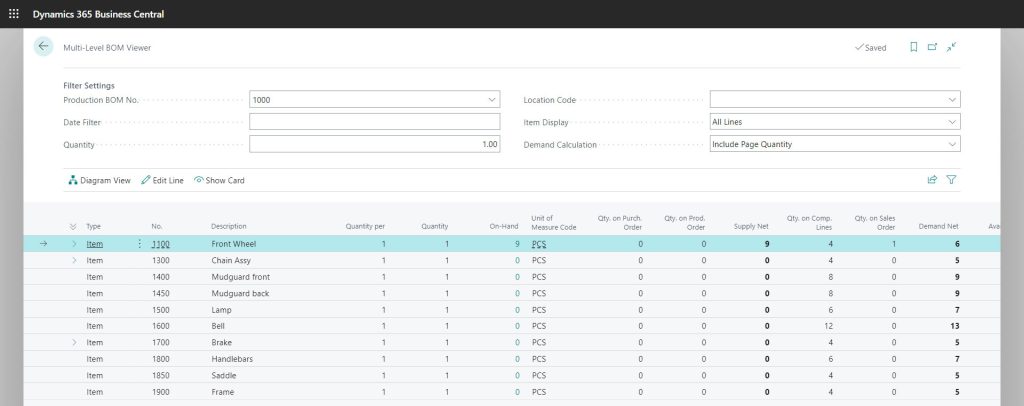This screenshot has width=1024, height=406.
Task: Click Show Card action
Action: pyautogui.click(x=219, y=180)
